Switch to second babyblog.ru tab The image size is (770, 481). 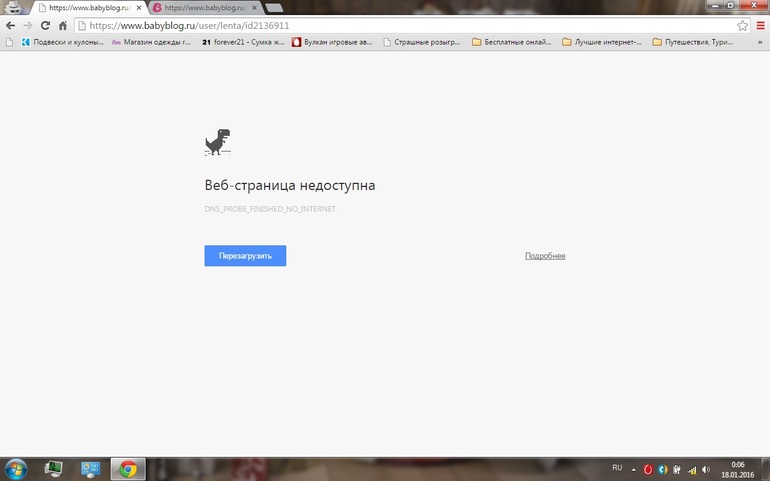click(x=205, y=8)
